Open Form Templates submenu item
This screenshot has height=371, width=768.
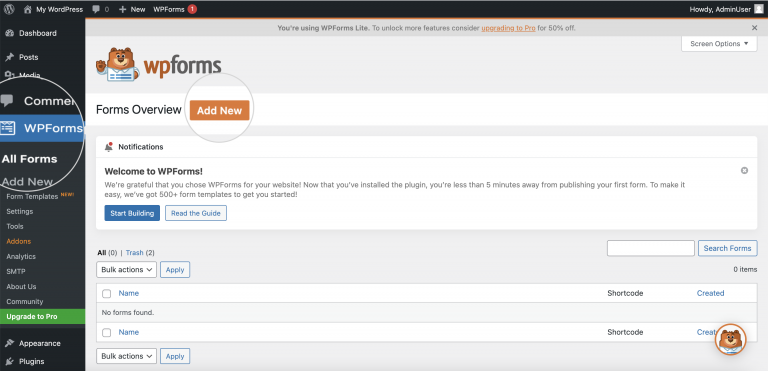tap(32, 196)
